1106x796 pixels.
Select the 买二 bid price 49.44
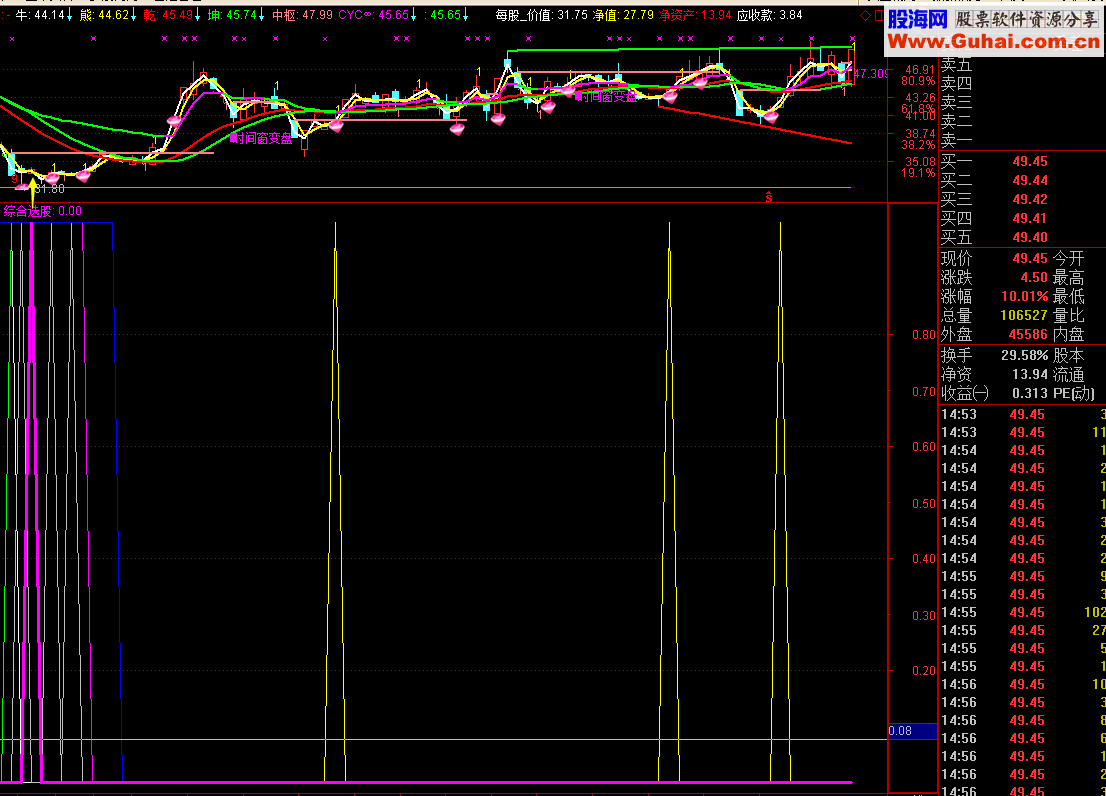pyautogui.click(x=1030, y=180)
